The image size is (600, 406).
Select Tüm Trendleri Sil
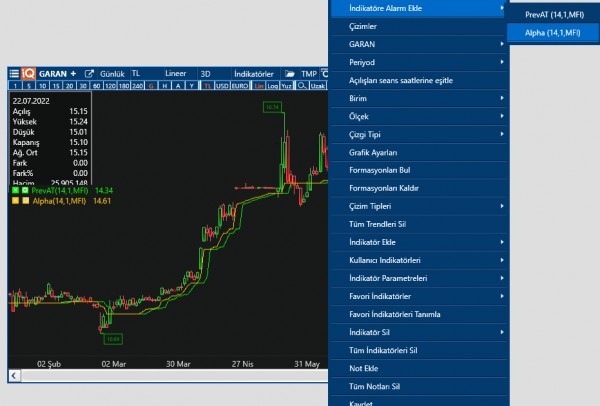(419, 224)
